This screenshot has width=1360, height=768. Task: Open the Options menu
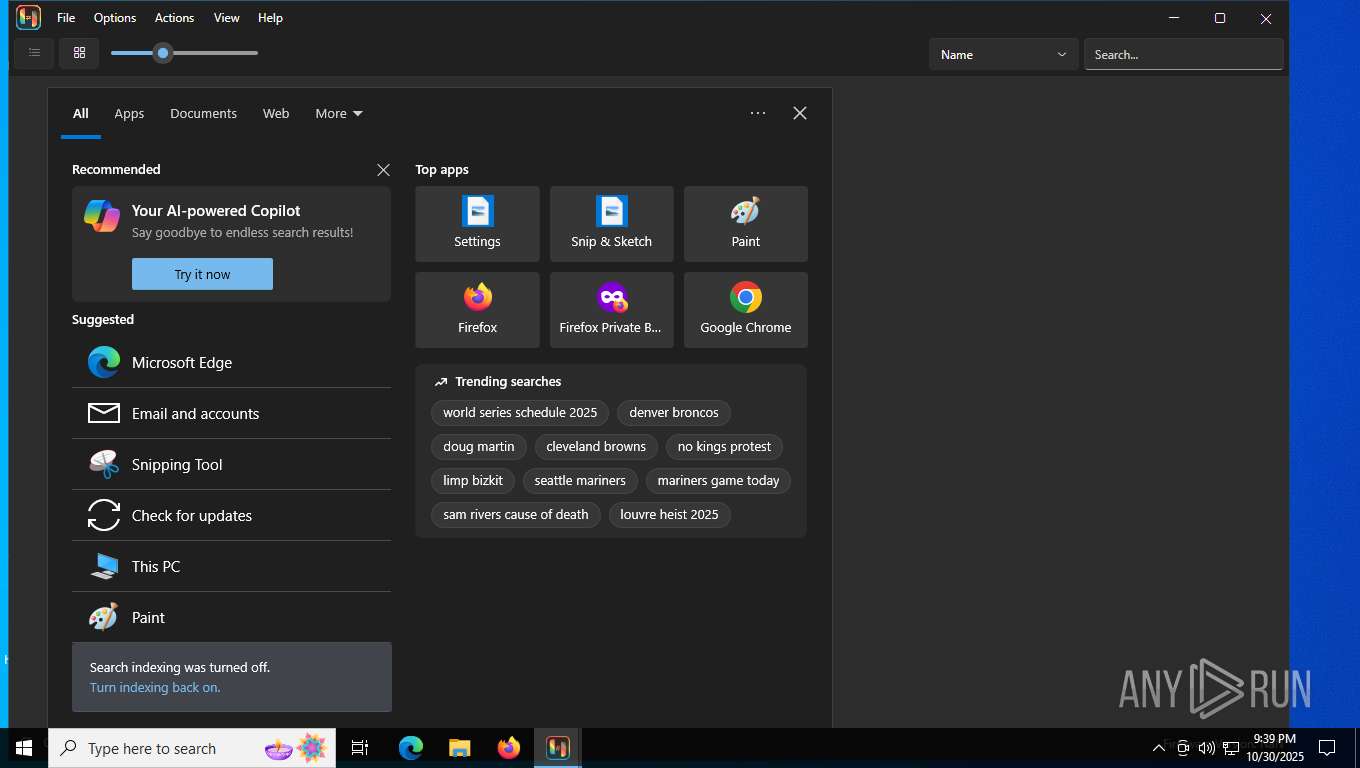[115, 18]
